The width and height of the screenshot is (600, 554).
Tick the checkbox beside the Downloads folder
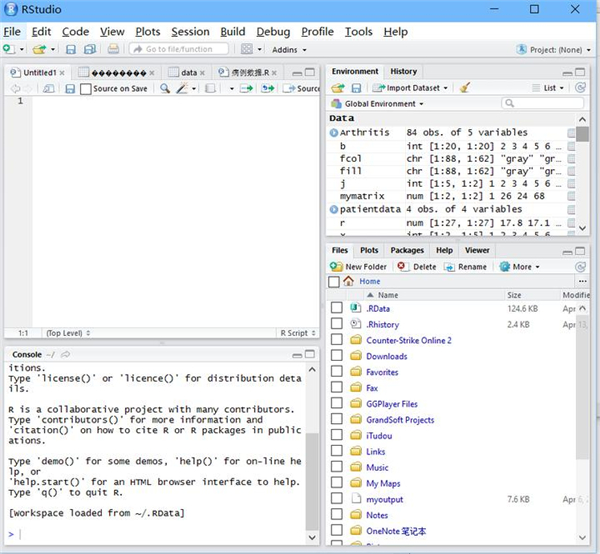coord(337,356)
